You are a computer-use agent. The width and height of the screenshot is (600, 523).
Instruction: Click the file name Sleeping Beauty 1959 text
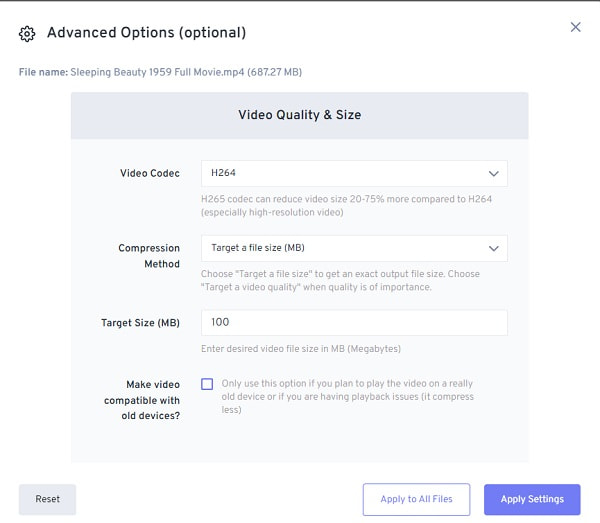click(x=186, y=72)
